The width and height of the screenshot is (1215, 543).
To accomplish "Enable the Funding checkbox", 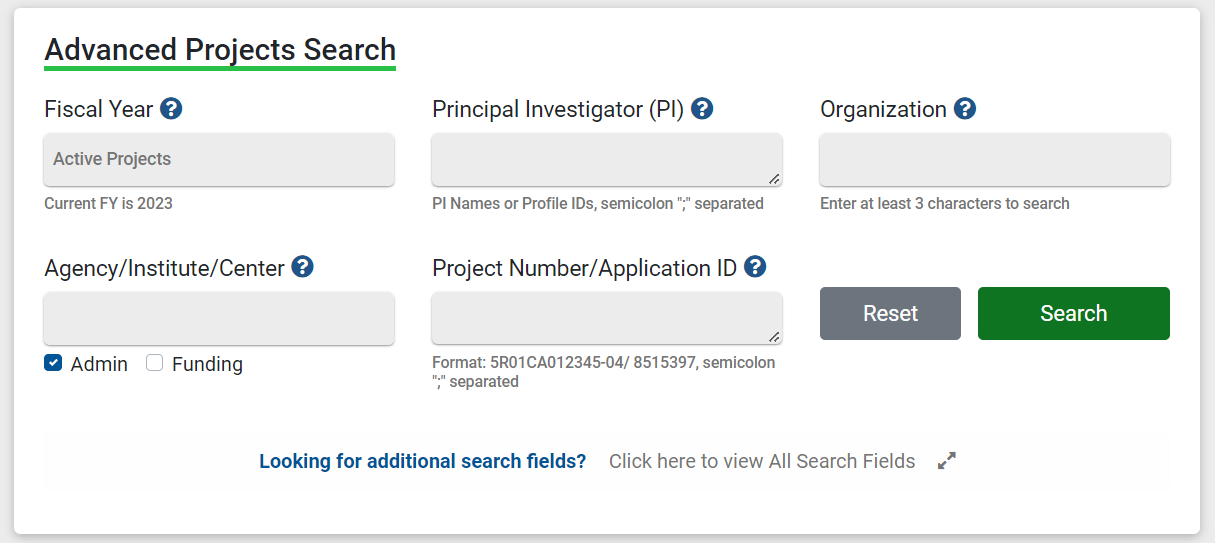I will click(155, 363).
